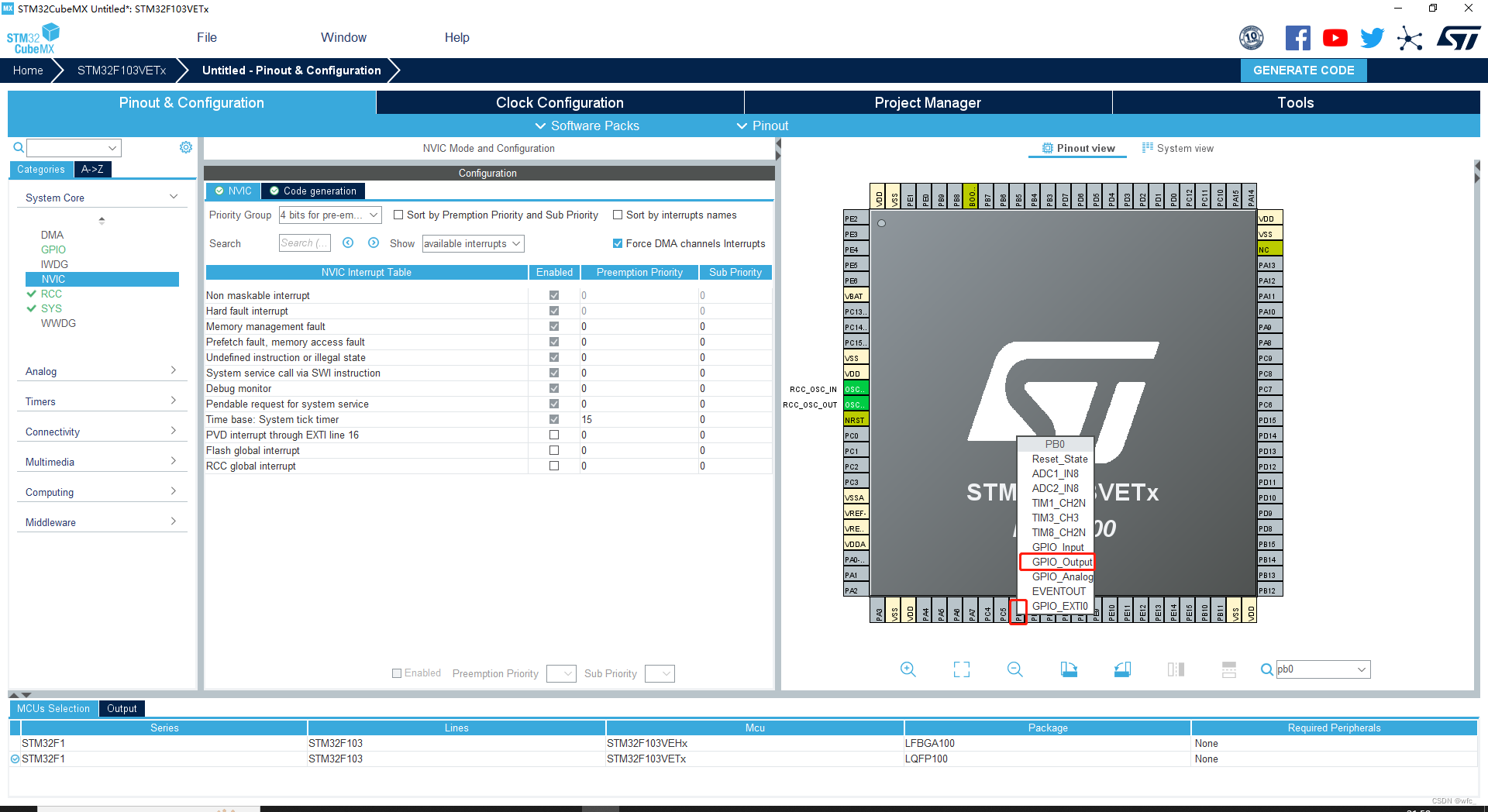
Task: Disable Force DMA channels Interrupts
Action: (618, 243)
